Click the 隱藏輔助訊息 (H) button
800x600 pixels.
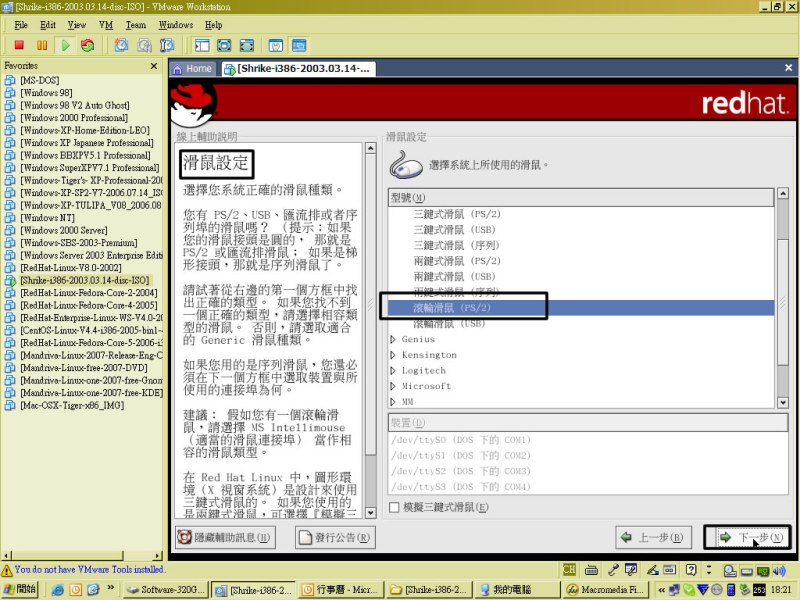(x=225, y=537)
